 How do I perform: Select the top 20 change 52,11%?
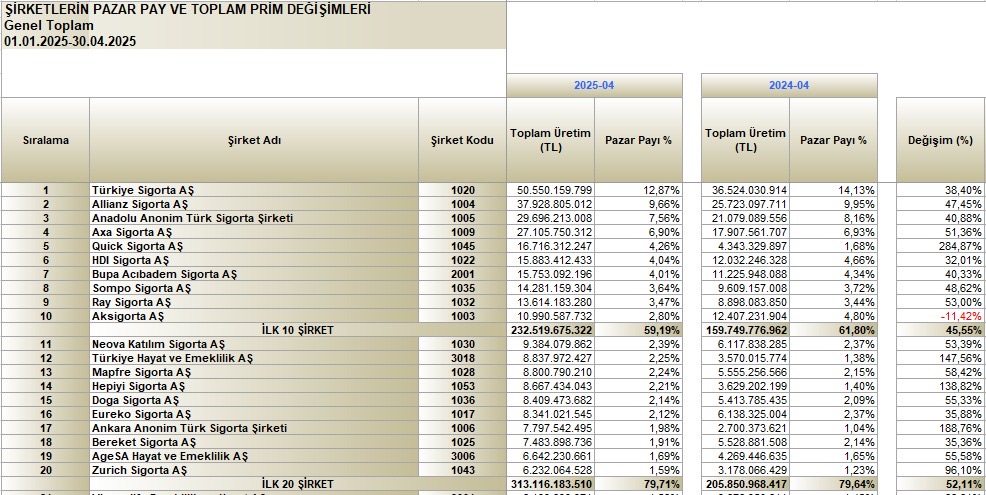(x=940, y=484)
